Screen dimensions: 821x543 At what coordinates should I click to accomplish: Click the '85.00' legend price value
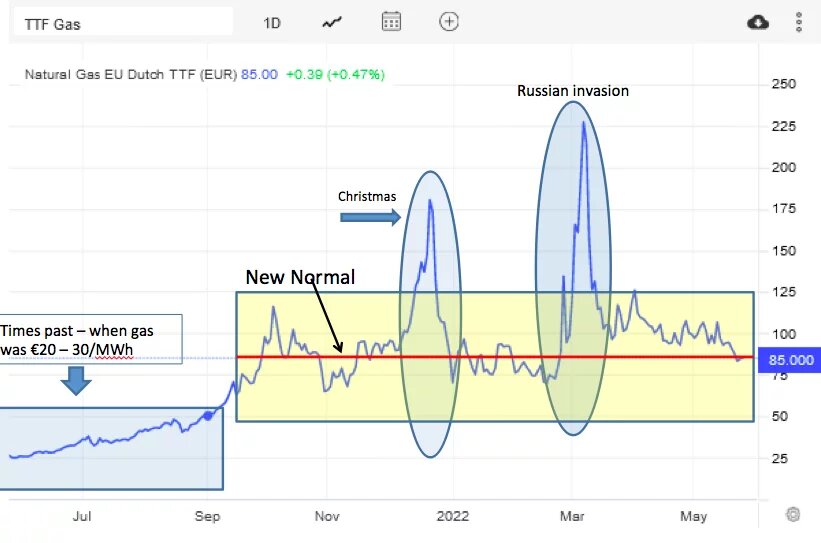[x=259, y=74]
